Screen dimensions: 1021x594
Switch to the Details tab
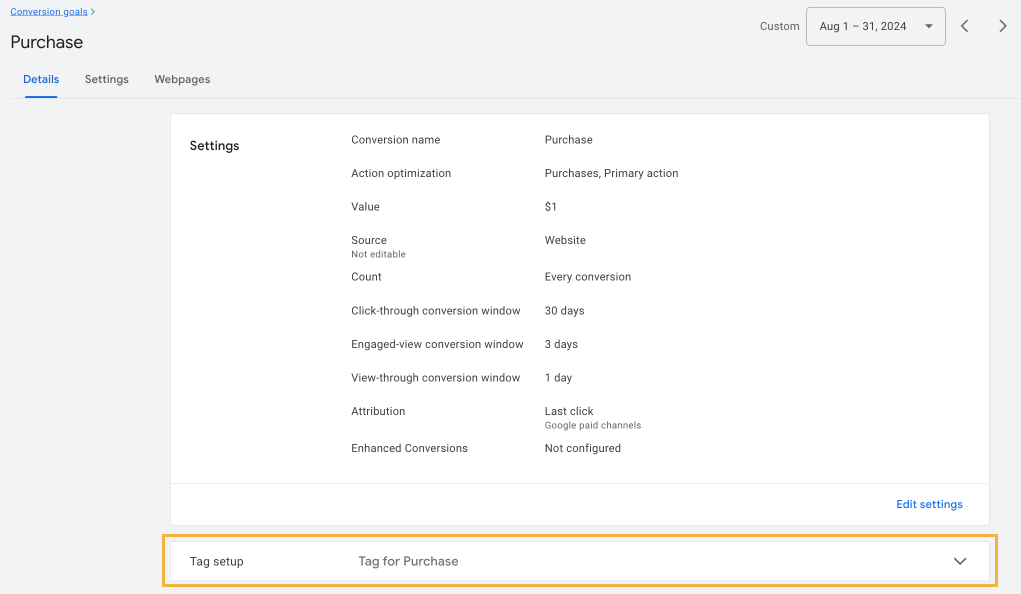click(41, 79)
